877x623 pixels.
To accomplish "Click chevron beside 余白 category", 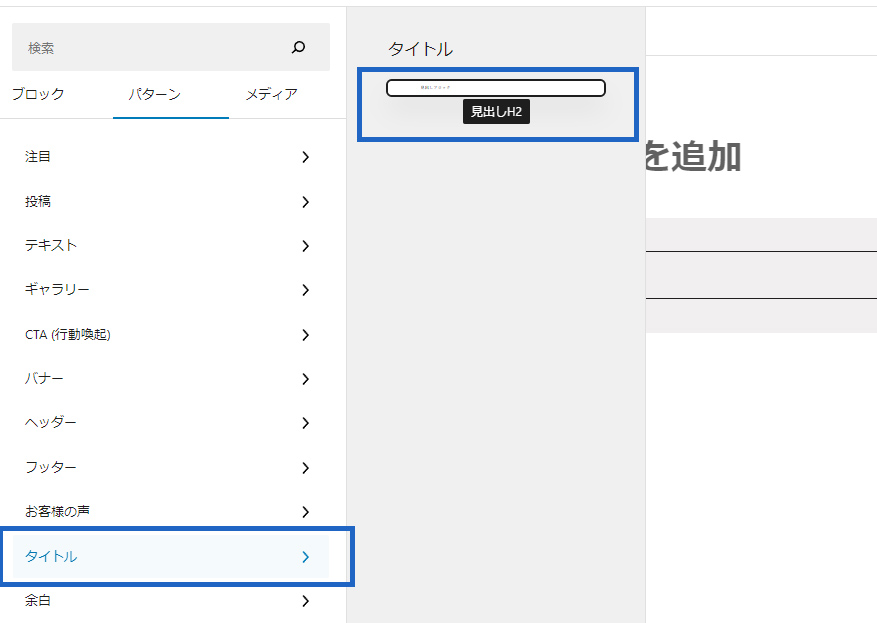I will click(x=305, y=601).
